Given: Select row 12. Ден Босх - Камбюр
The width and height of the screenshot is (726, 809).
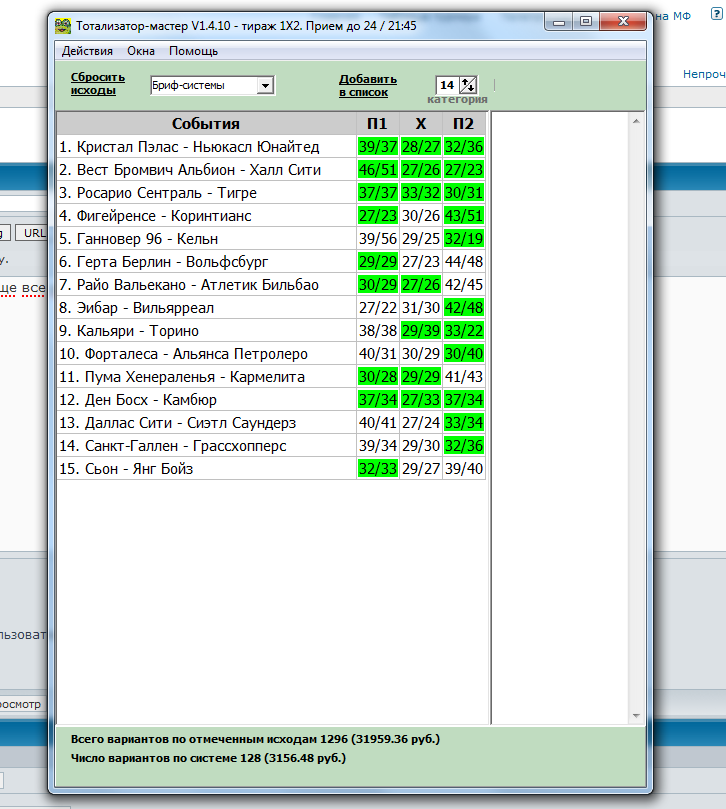Looking at the screenshot, I should click(206, 400).
